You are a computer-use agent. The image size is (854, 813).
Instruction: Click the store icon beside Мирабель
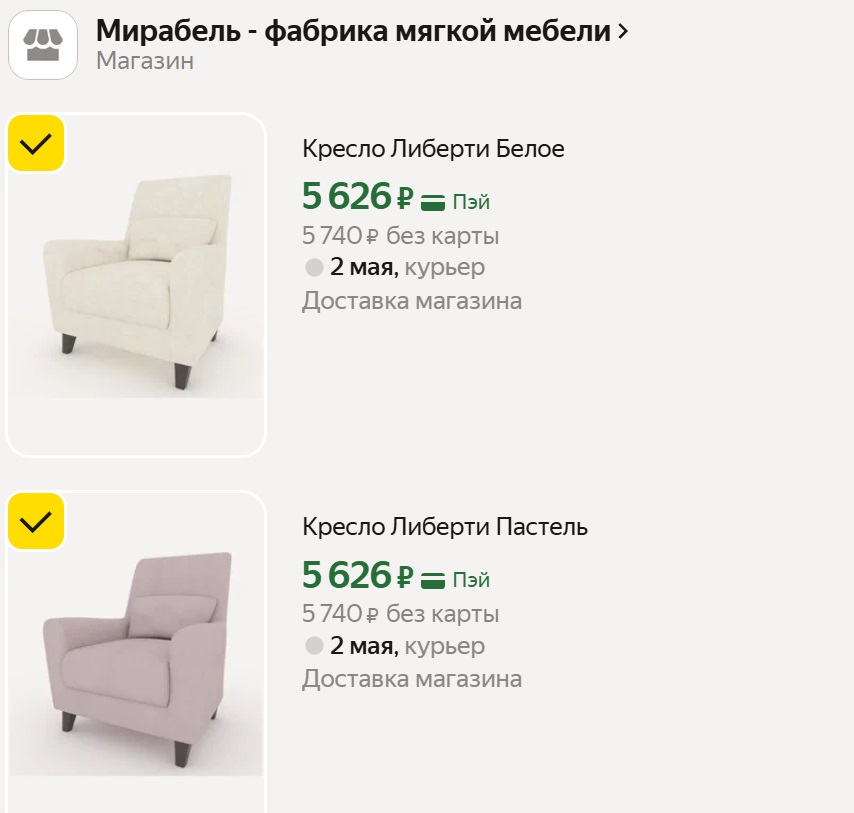pos(43,45)
